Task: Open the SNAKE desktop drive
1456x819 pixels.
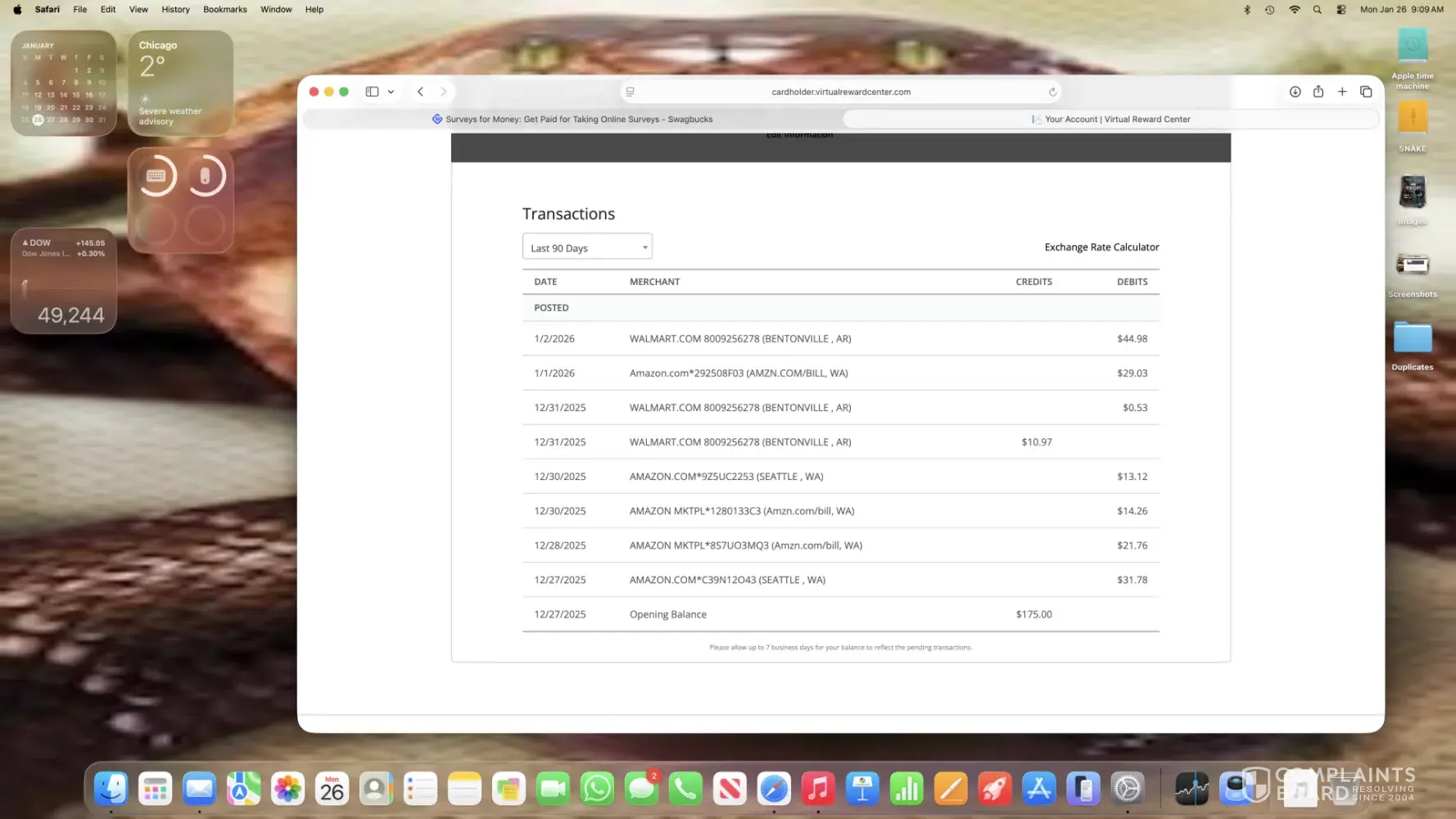Action: 1413,126
